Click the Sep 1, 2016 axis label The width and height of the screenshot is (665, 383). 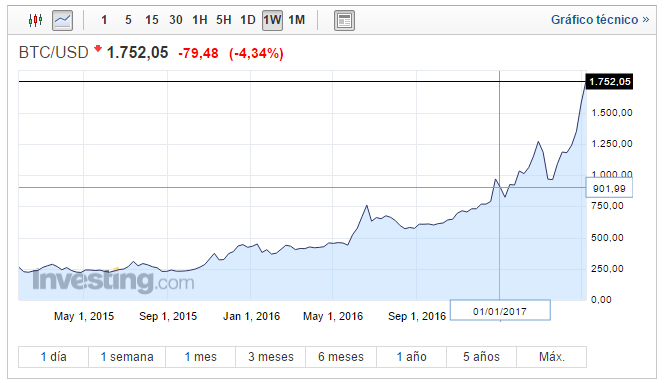point(417,316)
